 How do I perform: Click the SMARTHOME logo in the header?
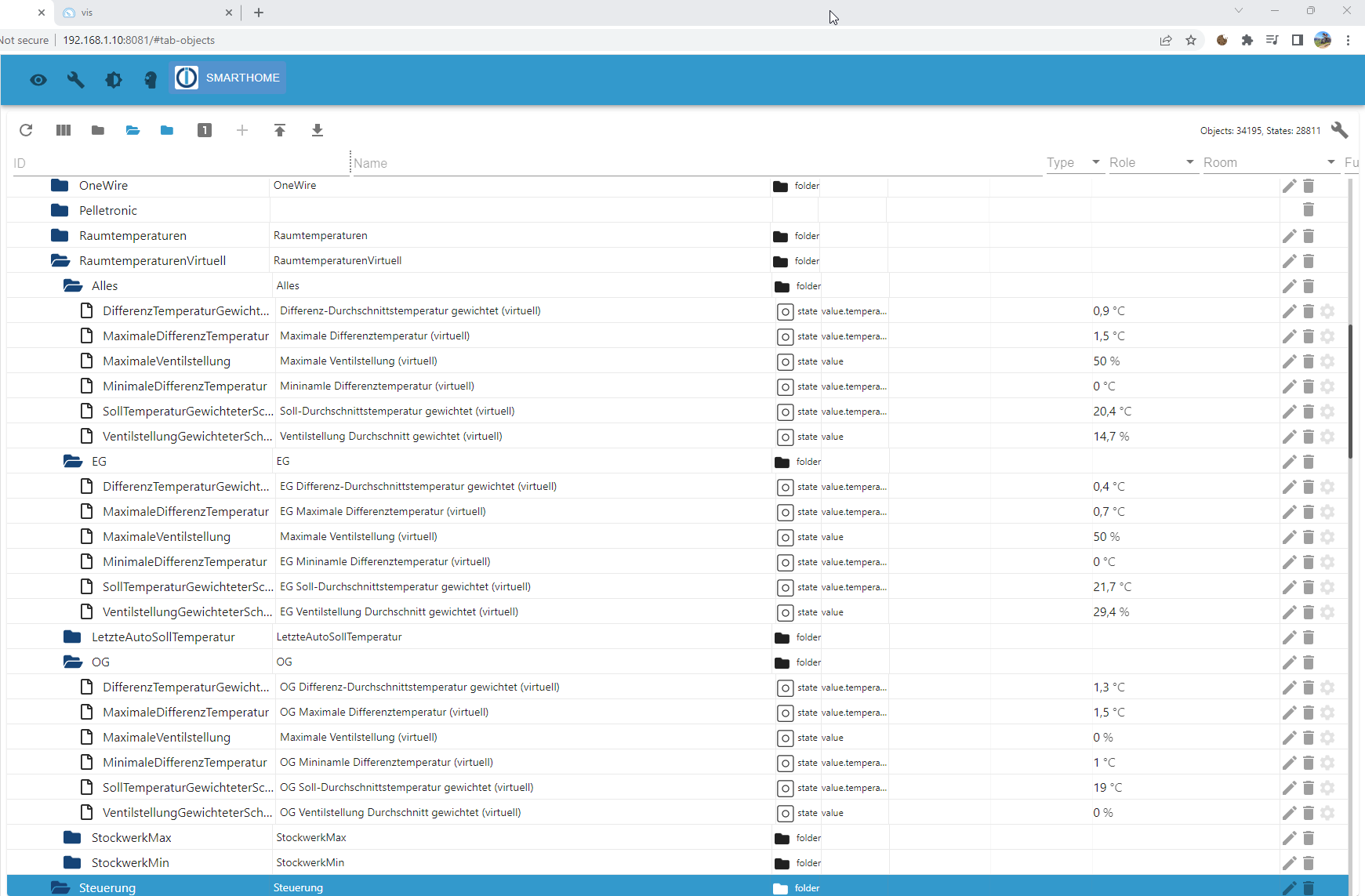pos(227,77)
